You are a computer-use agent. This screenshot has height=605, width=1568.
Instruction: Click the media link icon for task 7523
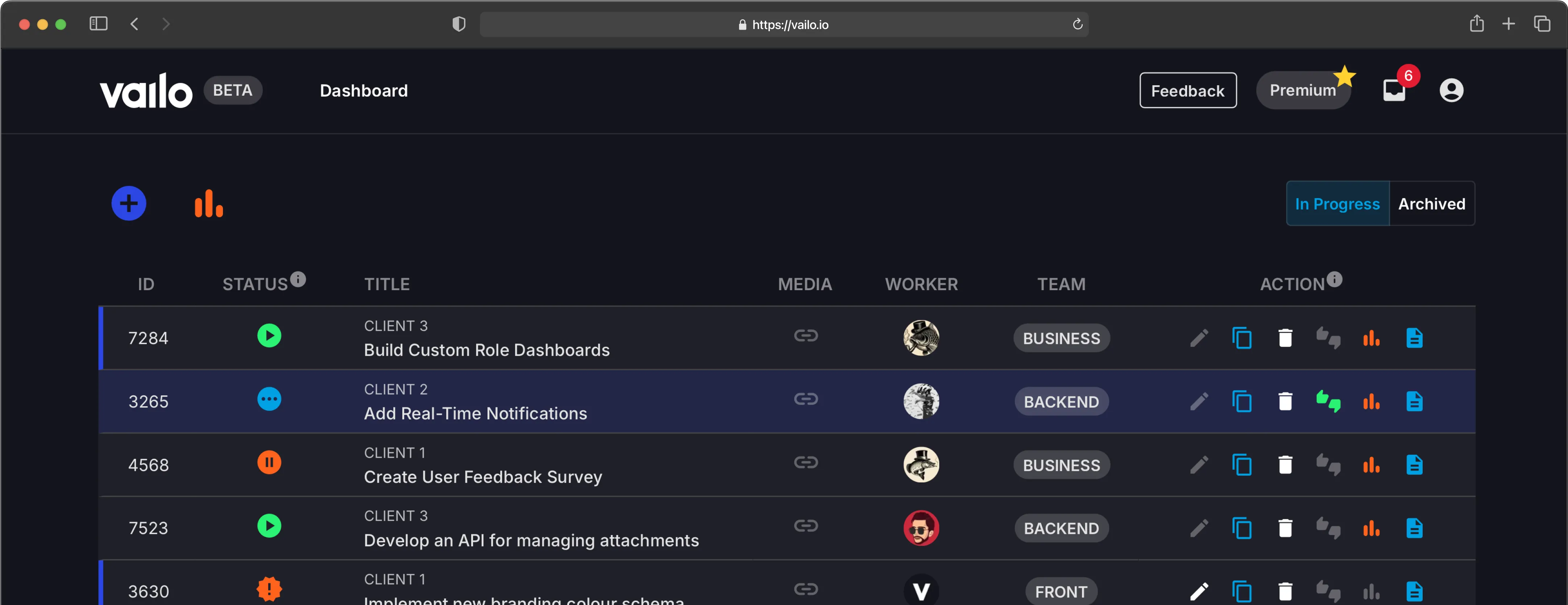pos(805,526)
